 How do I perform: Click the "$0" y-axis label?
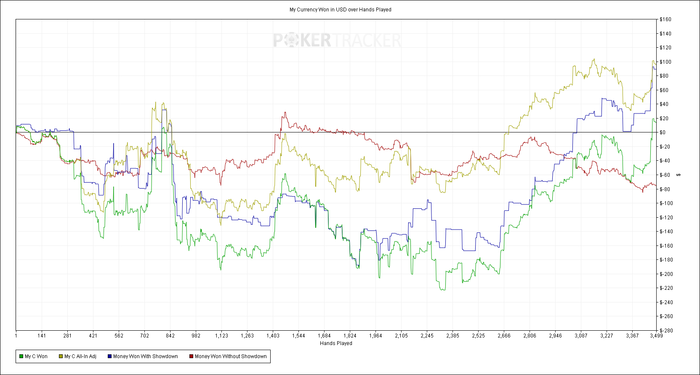[662, 133]
